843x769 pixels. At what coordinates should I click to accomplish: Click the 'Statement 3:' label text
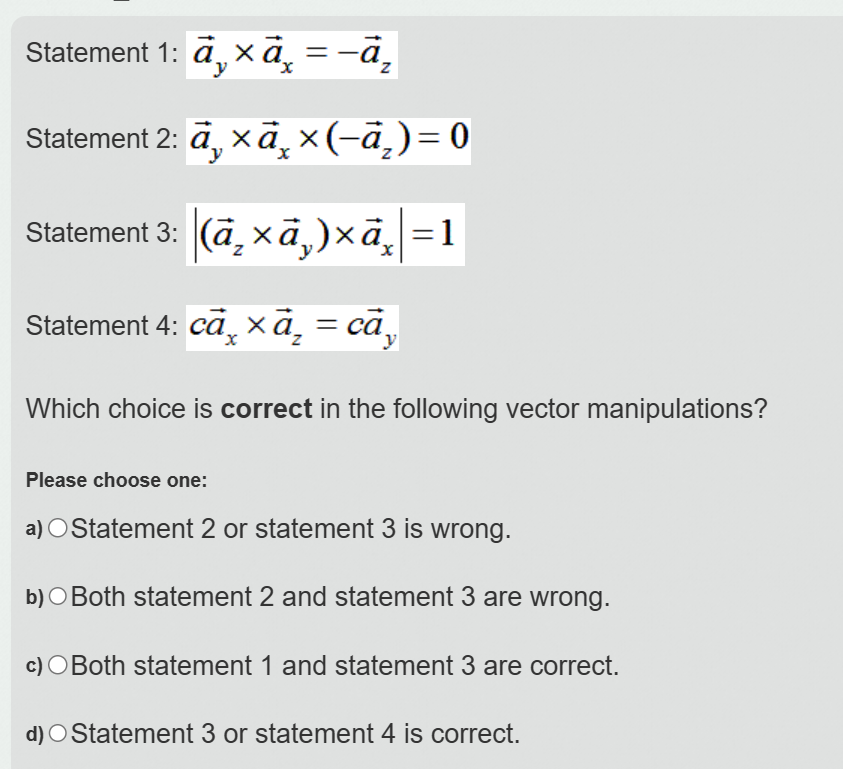(x=100, y=233)
